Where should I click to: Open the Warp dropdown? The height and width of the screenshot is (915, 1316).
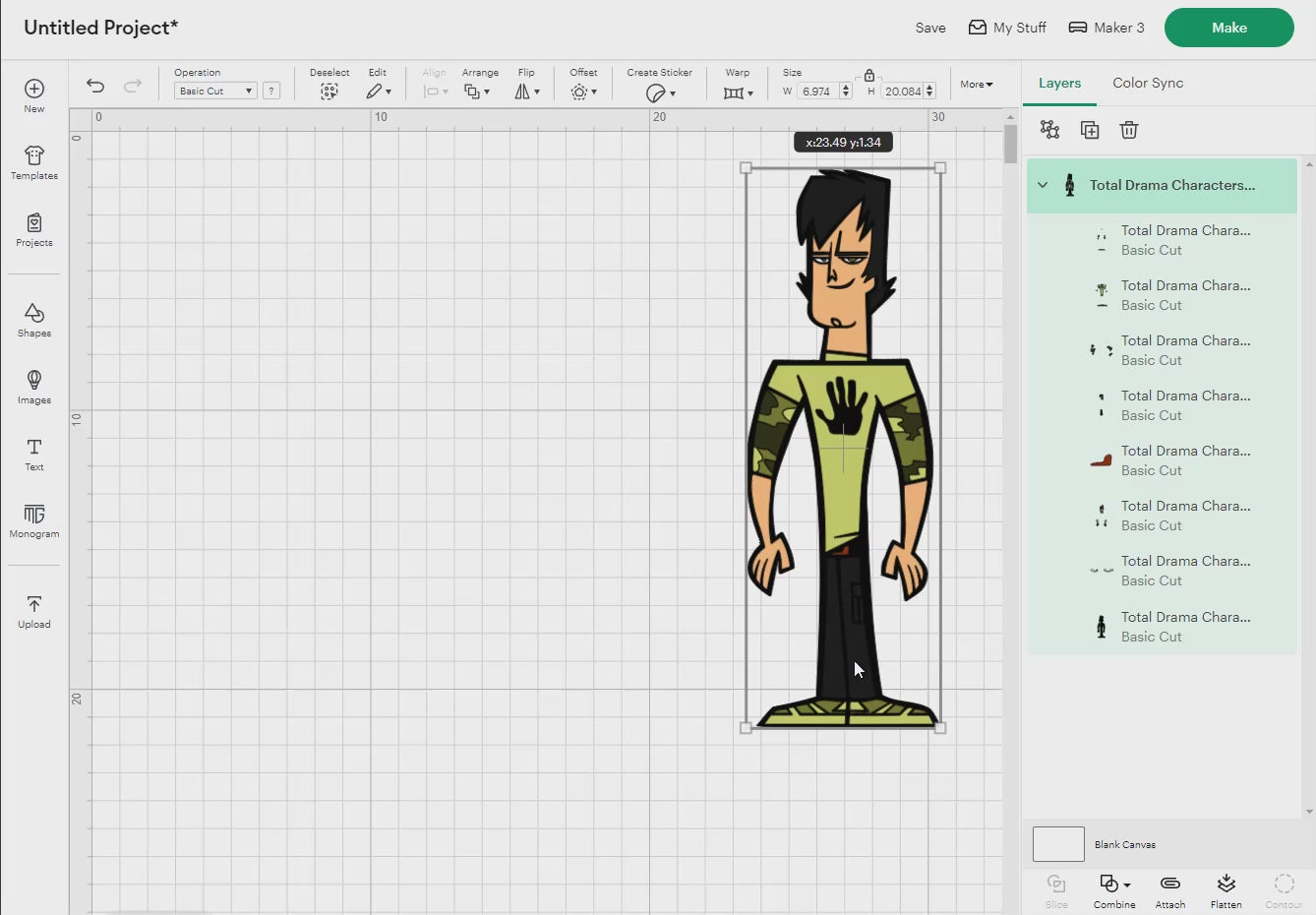click(738, 92)
